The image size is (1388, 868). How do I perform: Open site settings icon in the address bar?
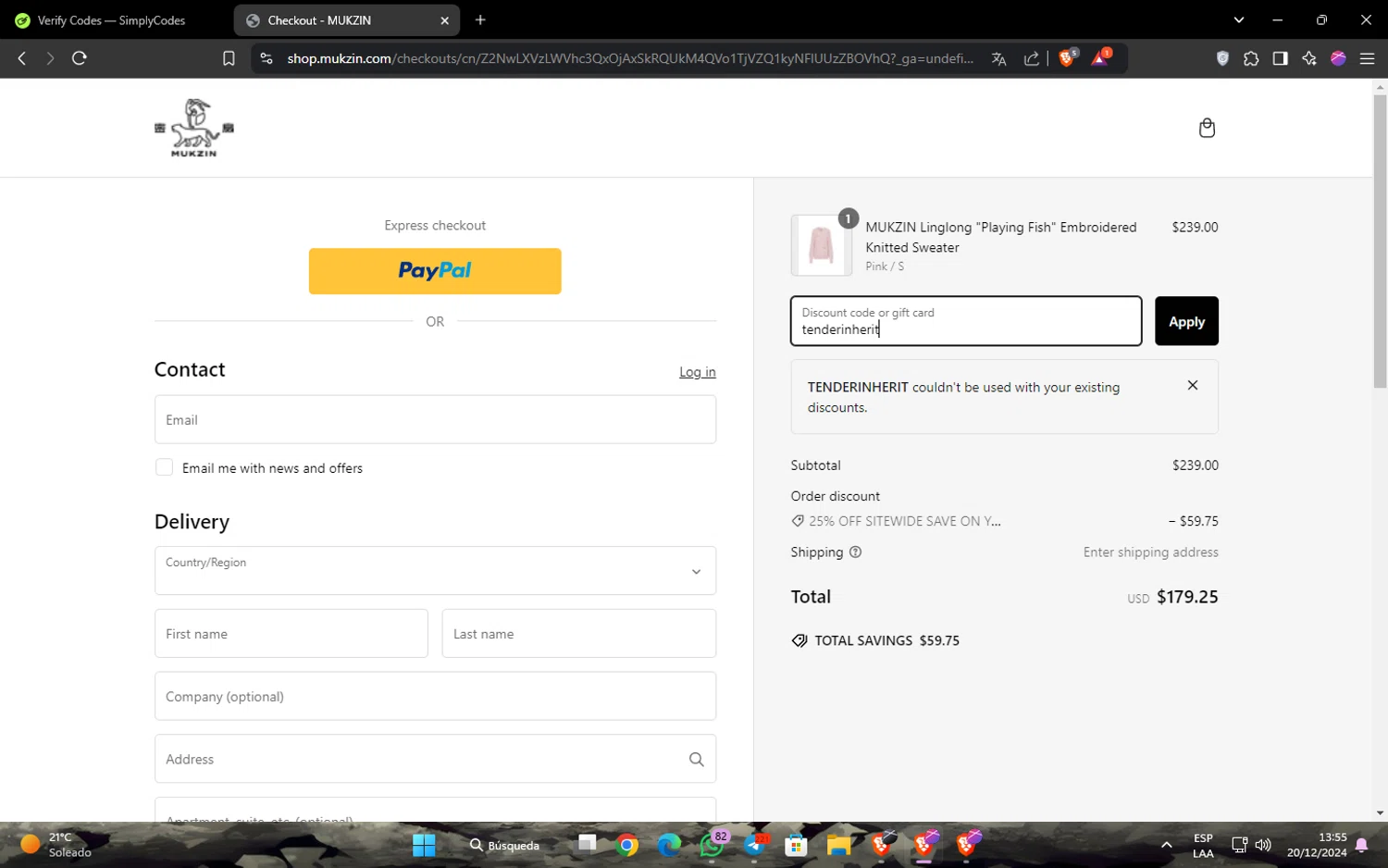(266, 58)
